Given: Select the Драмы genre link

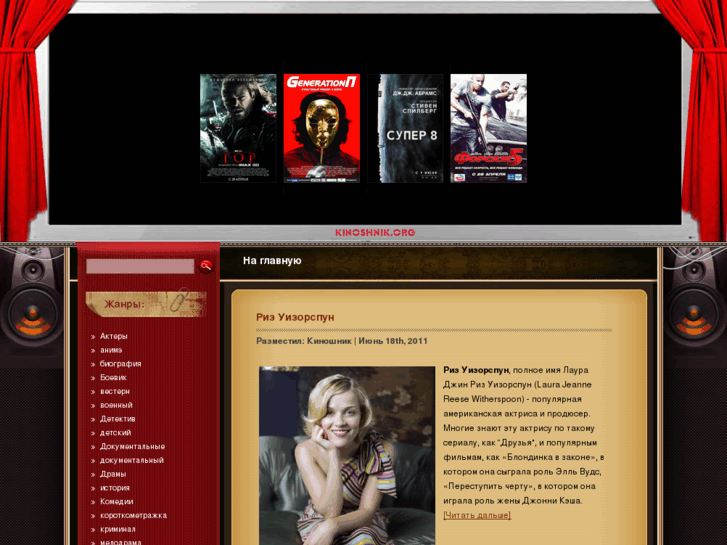Looking at the screenshot, I should (x=113, y=474).
